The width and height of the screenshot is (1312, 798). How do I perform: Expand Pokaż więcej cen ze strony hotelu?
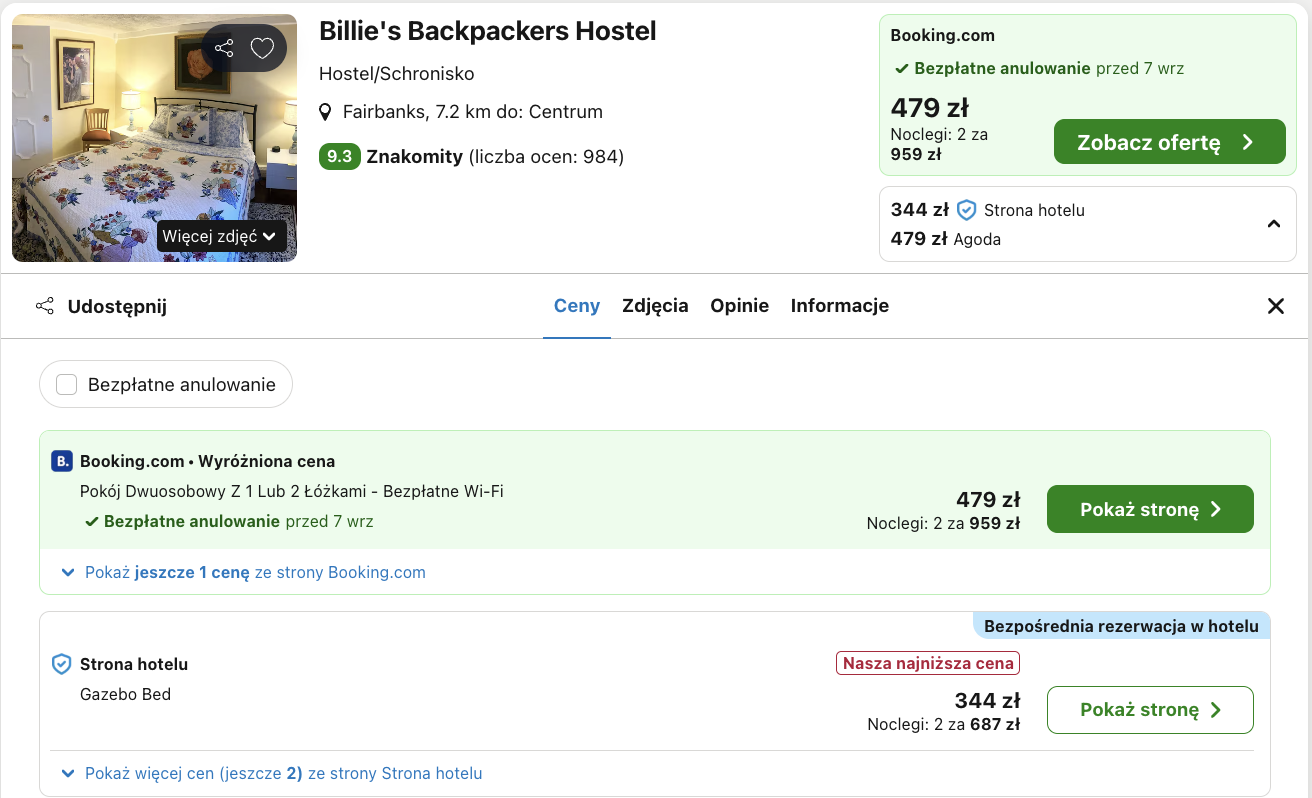[x=273, y=773]
